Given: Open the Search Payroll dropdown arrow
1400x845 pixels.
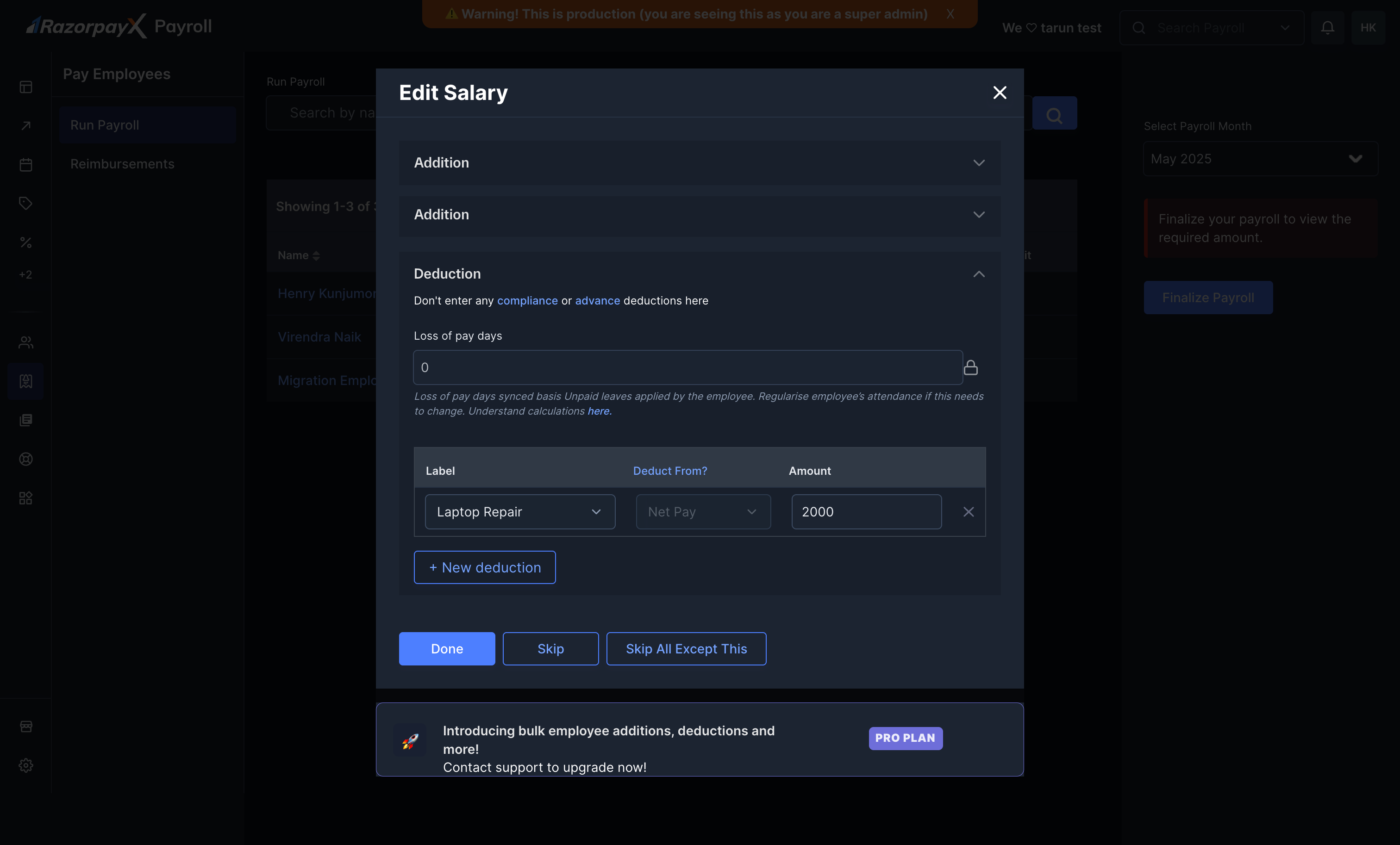Looking at the screenshot, I should [x=1285, y=28].
